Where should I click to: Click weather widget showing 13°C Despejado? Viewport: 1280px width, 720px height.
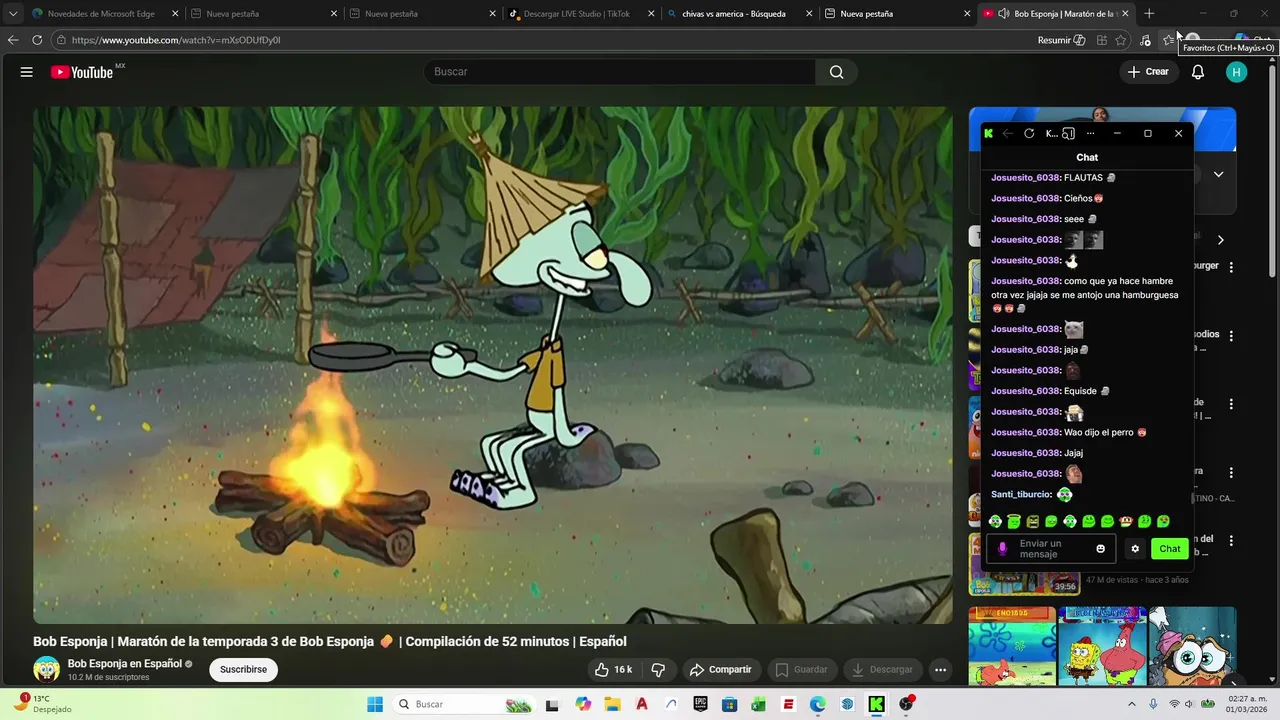[x=42, y=704]
